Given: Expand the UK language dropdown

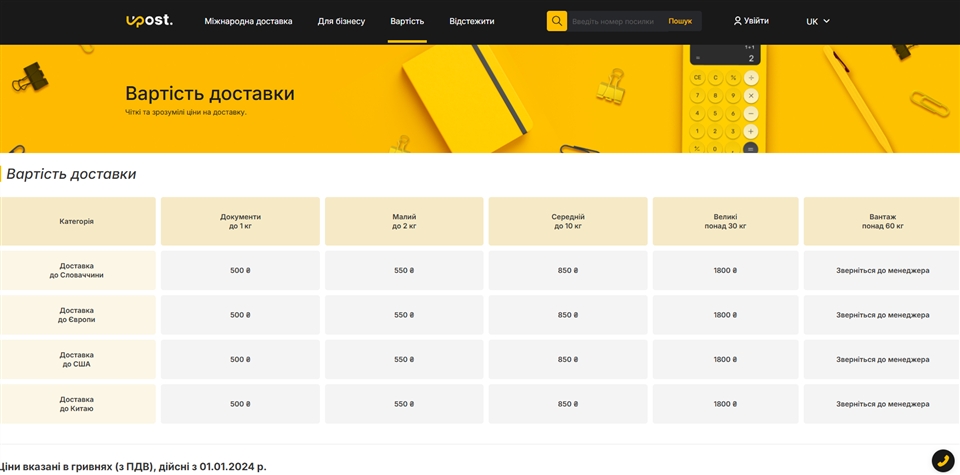Looking at the screenshot, I should [818, 21].
